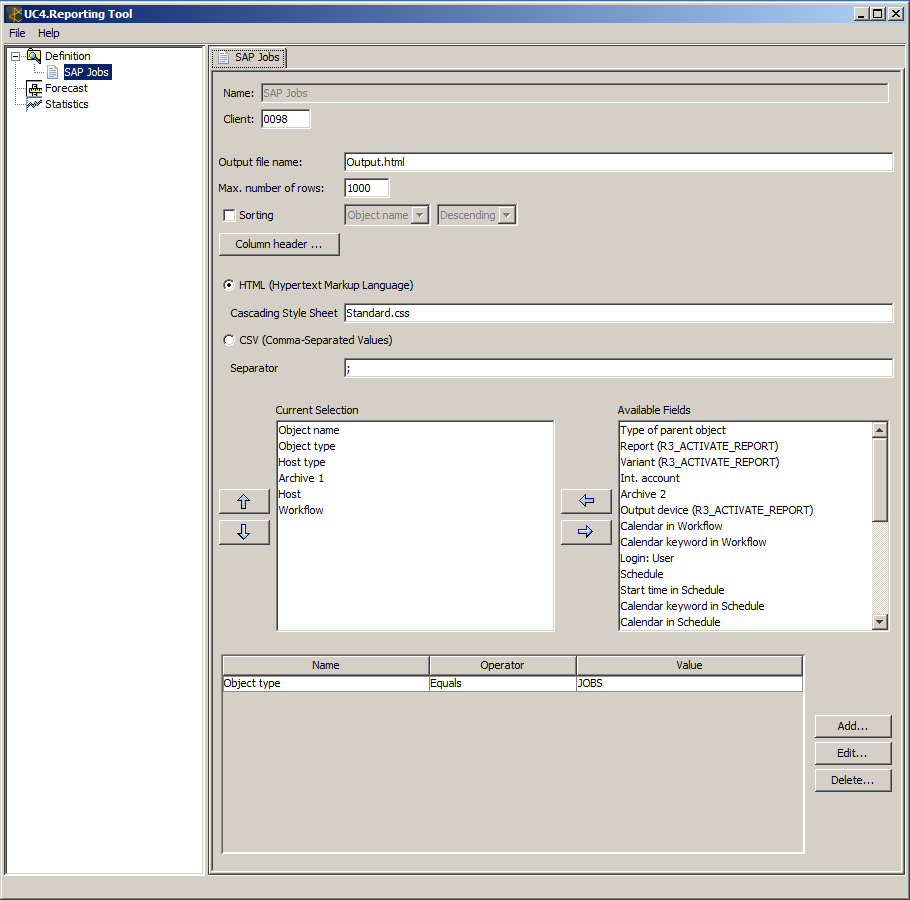910x900 pixels.
Task: Select the HTML output format radio button
Action: click(229, 285)
